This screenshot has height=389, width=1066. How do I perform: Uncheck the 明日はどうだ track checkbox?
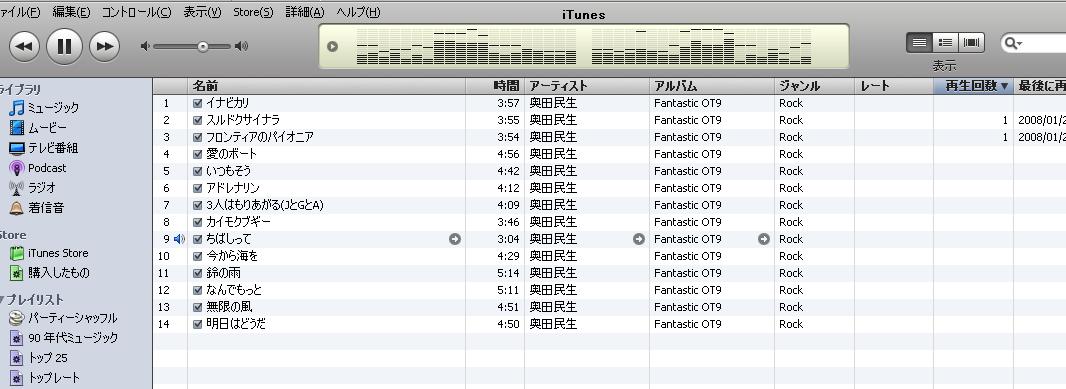click(198, 324)
